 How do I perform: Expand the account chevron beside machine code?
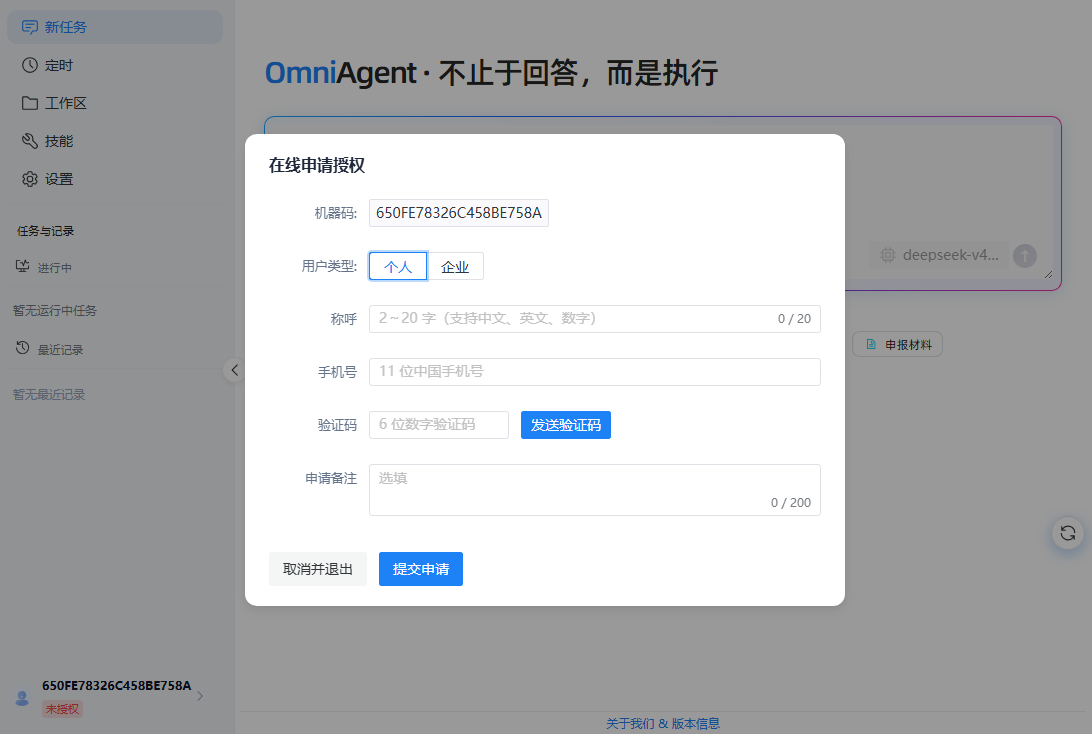pyautogui.click(x=200, y=696)
